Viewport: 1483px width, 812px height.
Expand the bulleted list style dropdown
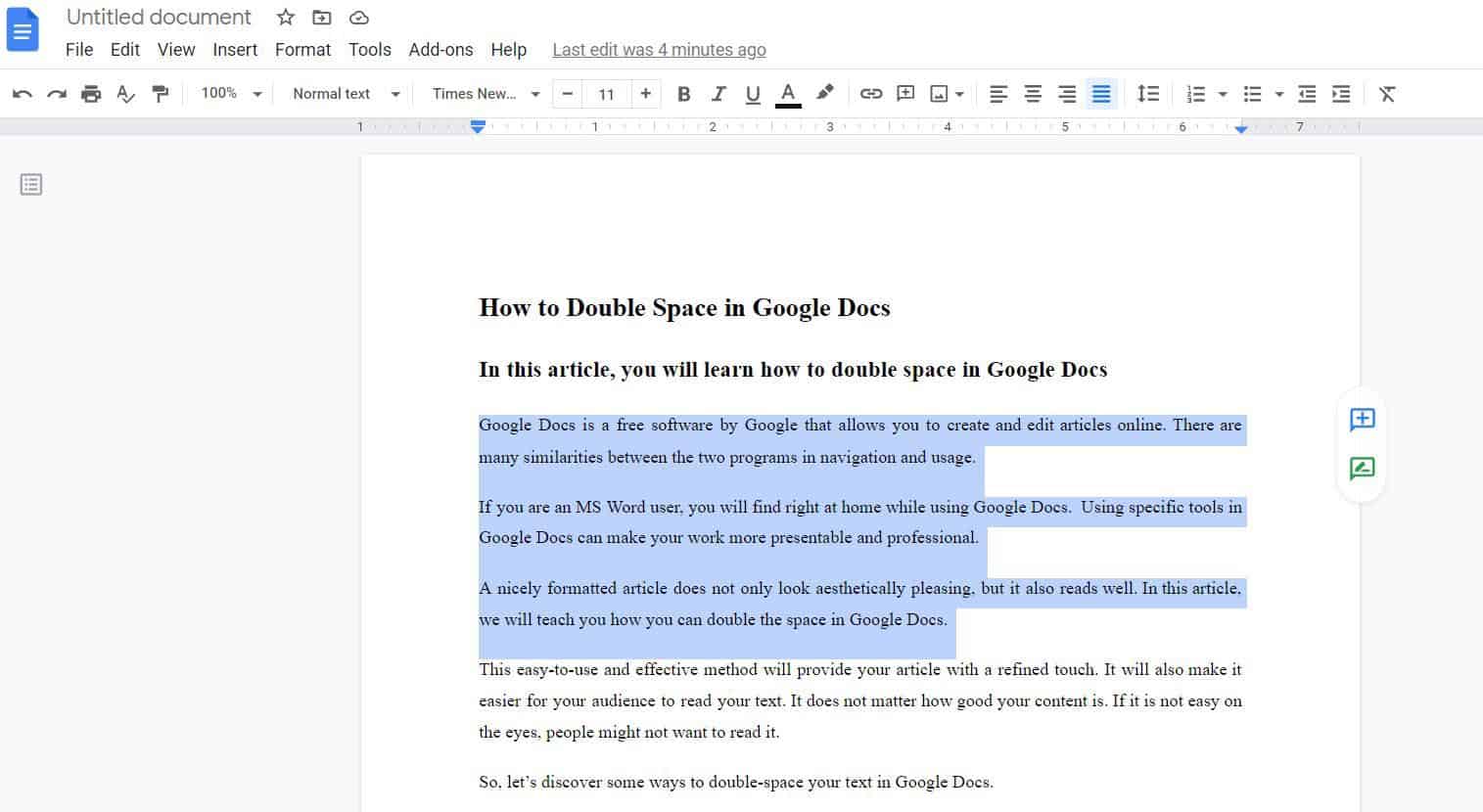click(1279, 94)
